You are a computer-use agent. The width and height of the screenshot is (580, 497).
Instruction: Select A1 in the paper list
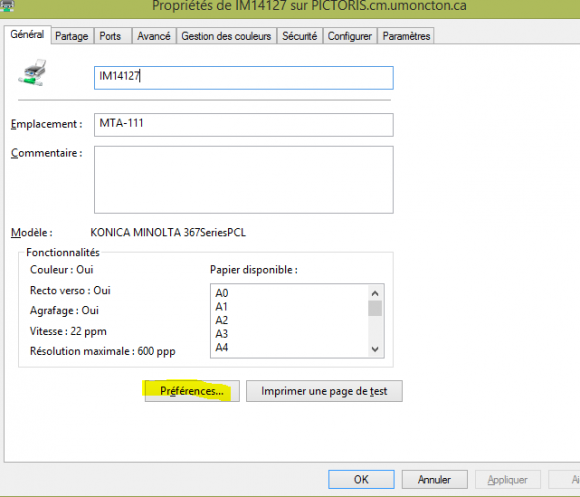point(221,307)
